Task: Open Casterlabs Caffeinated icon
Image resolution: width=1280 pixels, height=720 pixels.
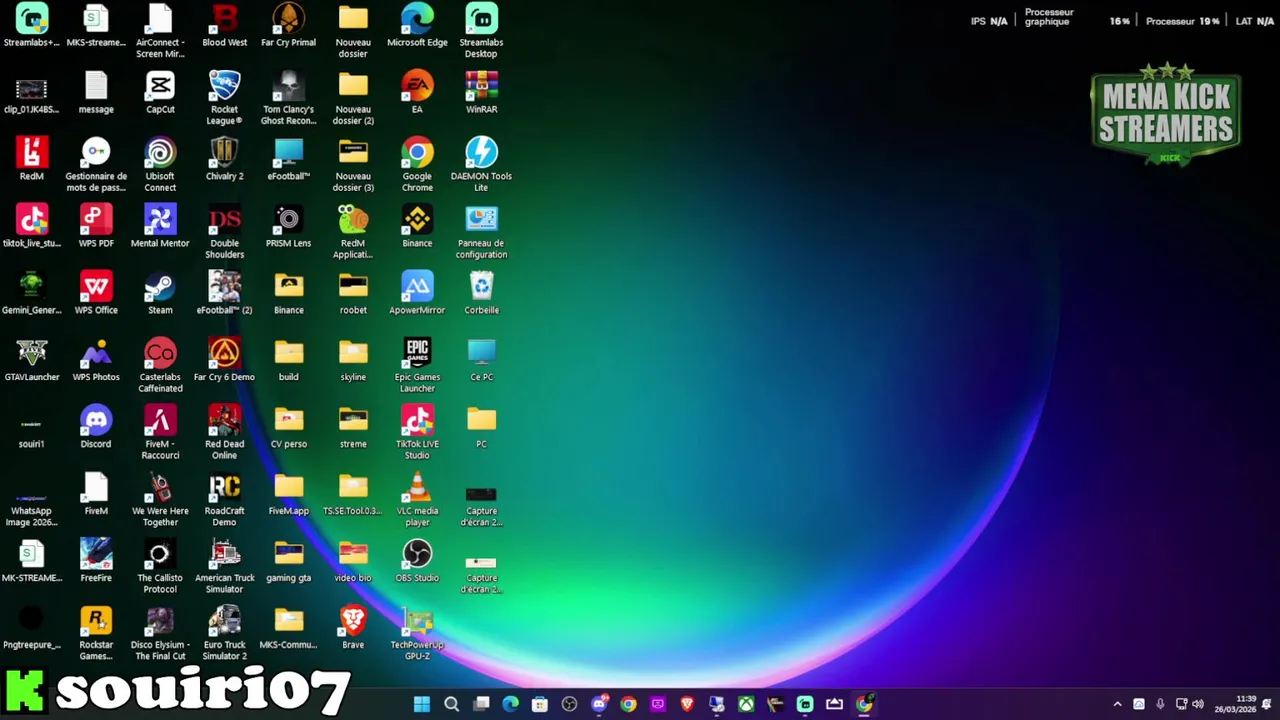Action: (x=160, y=366)
